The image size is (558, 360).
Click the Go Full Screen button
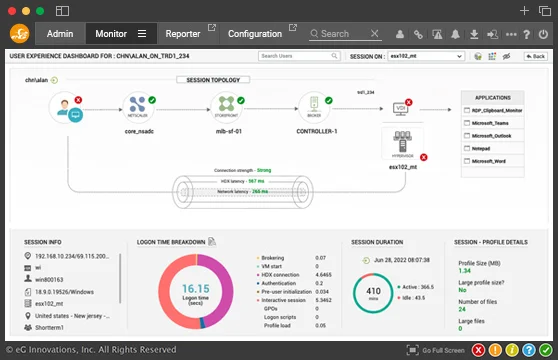point(436,350)
